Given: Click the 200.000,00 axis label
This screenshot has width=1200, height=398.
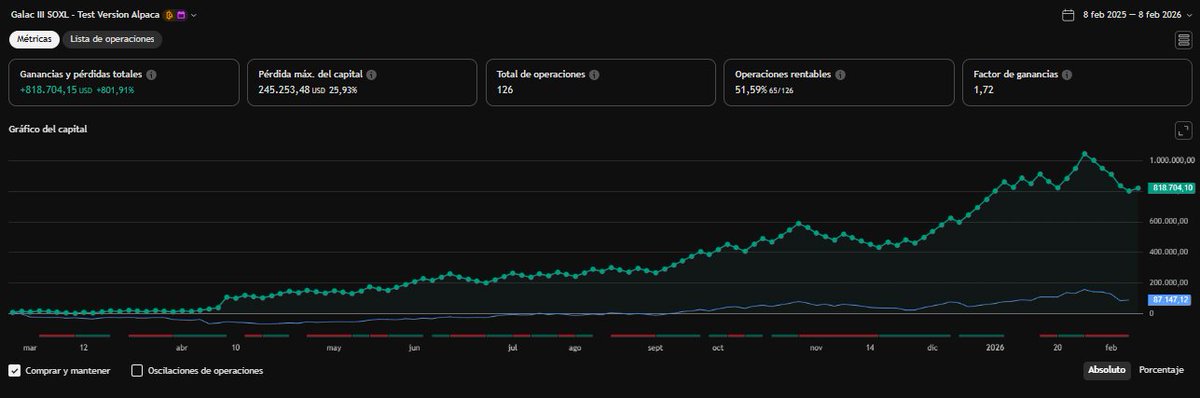Looking at the screenshot, I should coord(1169,283).
